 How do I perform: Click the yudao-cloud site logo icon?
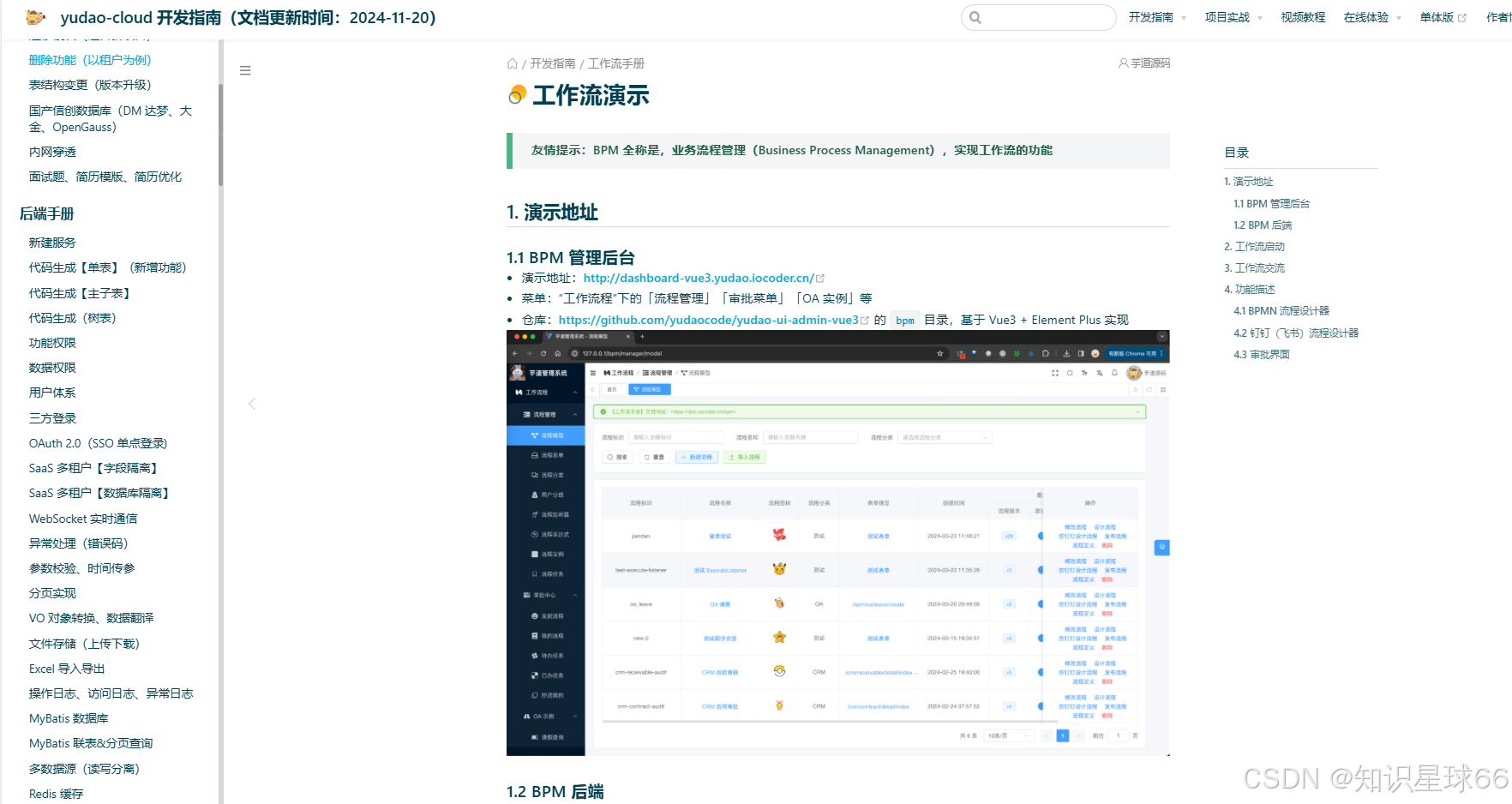click(x=36, y=17)
